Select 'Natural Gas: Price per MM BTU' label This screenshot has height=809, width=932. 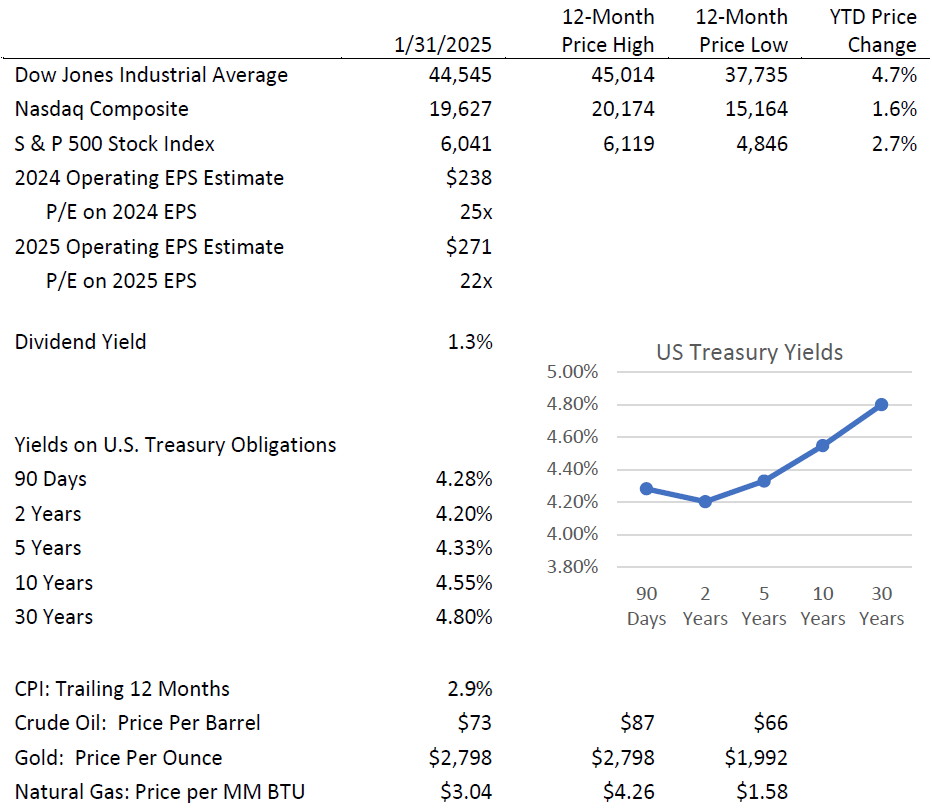[x=159, y=792]
